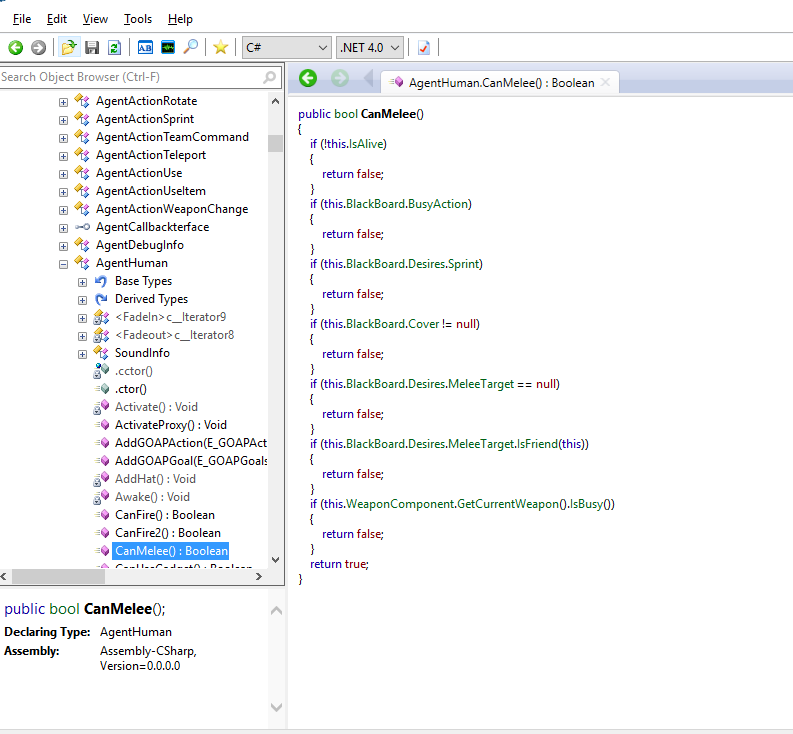Open the .NET 4.0 framework version dropdown
The width and height of the screenshot is (793, 734).
point(370,47)
